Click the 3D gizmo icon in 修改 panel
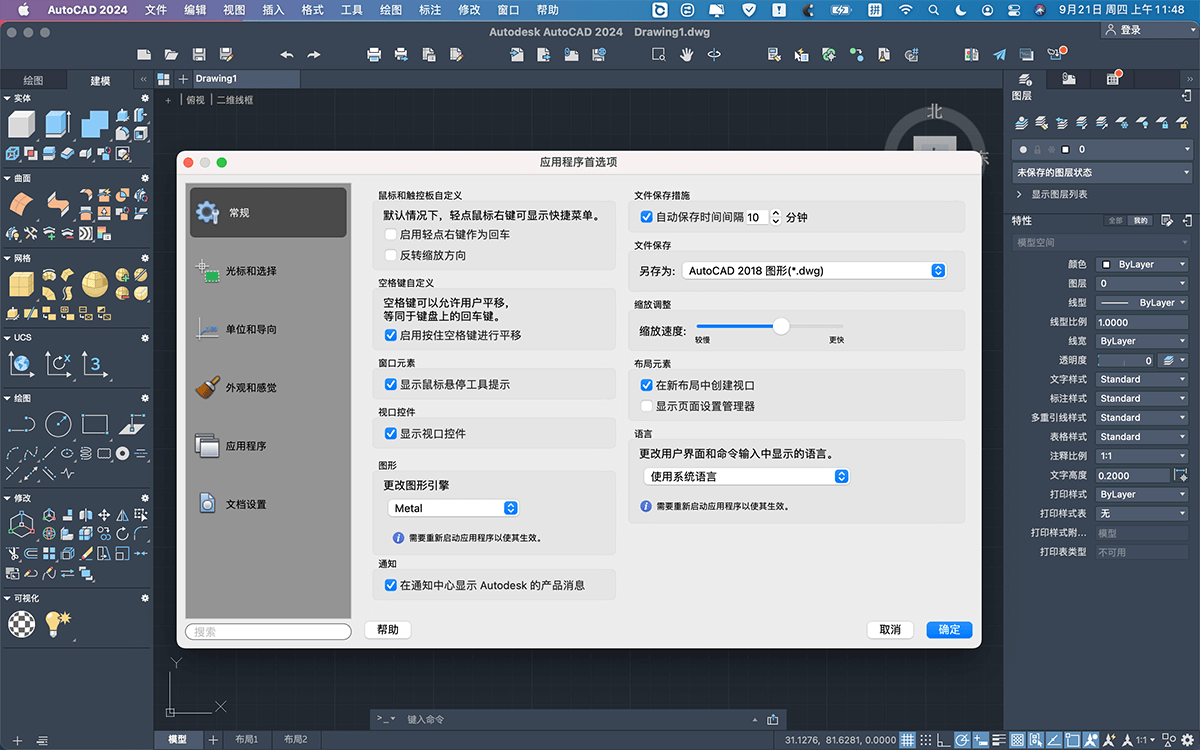This screenshot has width=1200, height=750. tap(20, 523)
